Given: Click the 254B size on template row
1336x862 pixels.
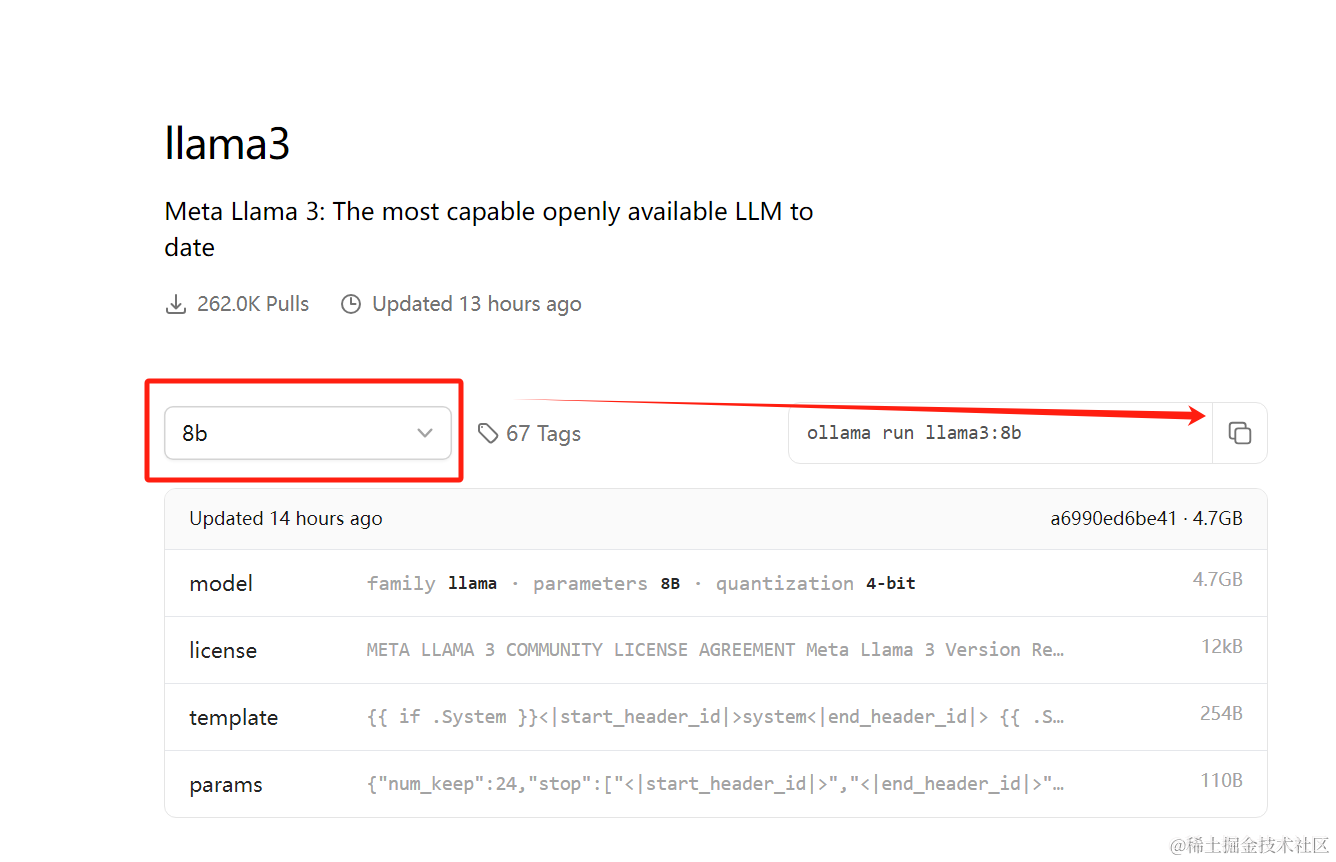Looking at the screenshot, I should 1221,714.
